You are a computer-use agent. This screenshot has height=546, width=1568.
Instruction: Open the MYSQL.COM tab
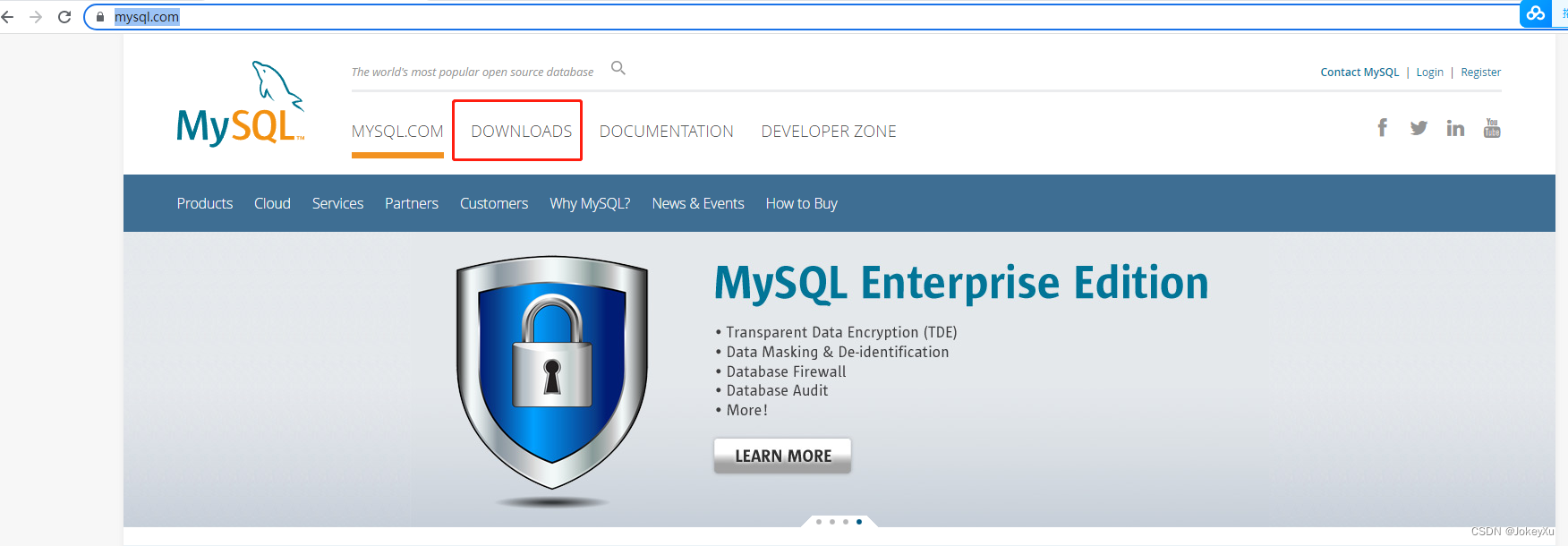[x=397, y=132]
